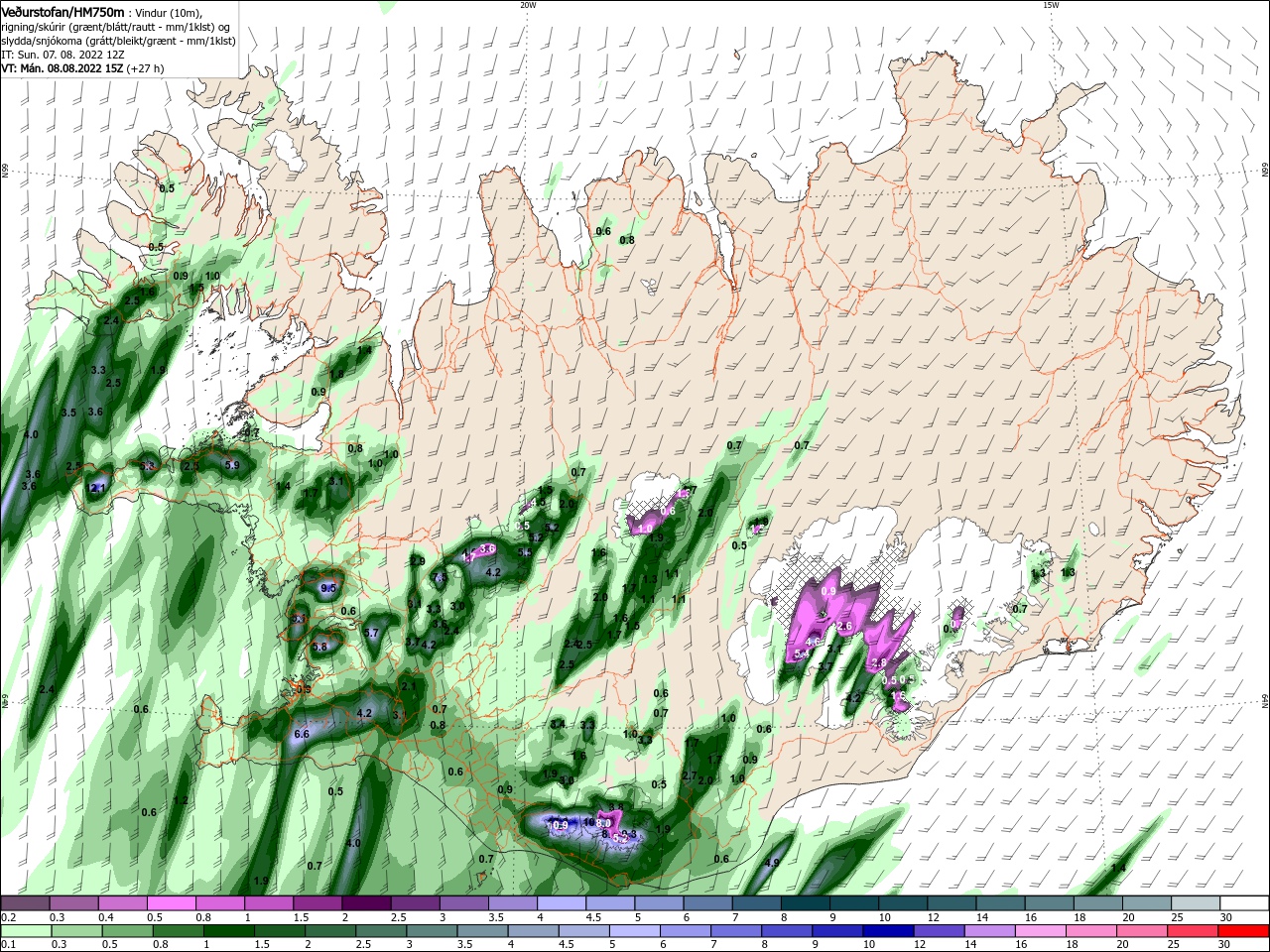Click the Veðurstofan/HM750m title text
The width and height of the screenshot is (1270, 952).
(x=63, y=12)
